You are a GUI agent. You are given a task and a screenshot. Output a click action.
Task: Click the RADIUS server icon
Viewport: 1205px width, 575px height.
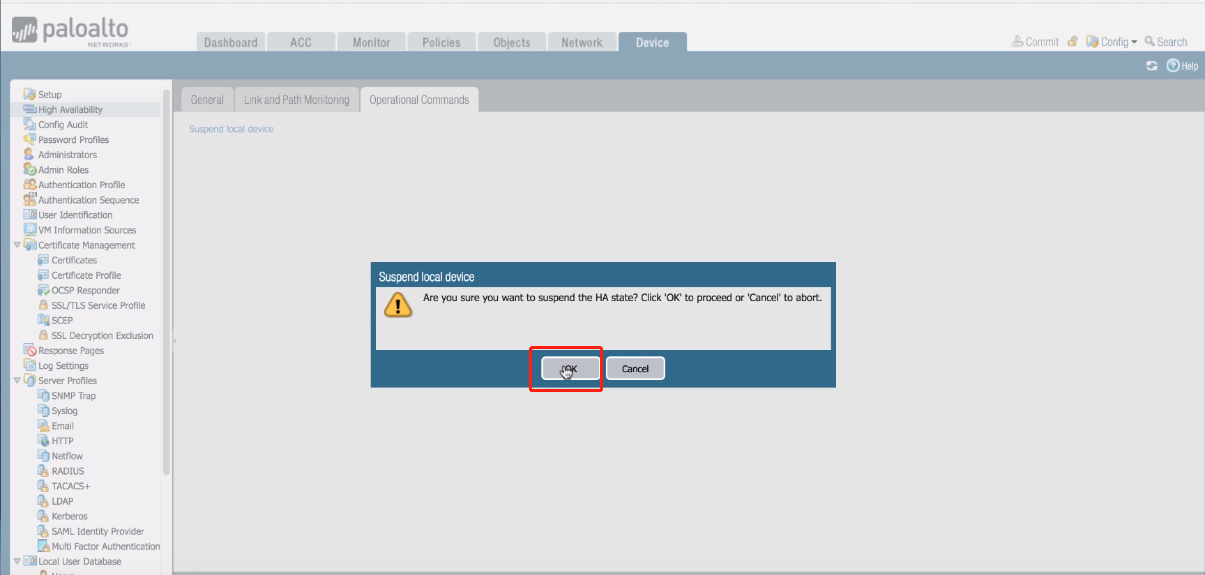(43, 470)
